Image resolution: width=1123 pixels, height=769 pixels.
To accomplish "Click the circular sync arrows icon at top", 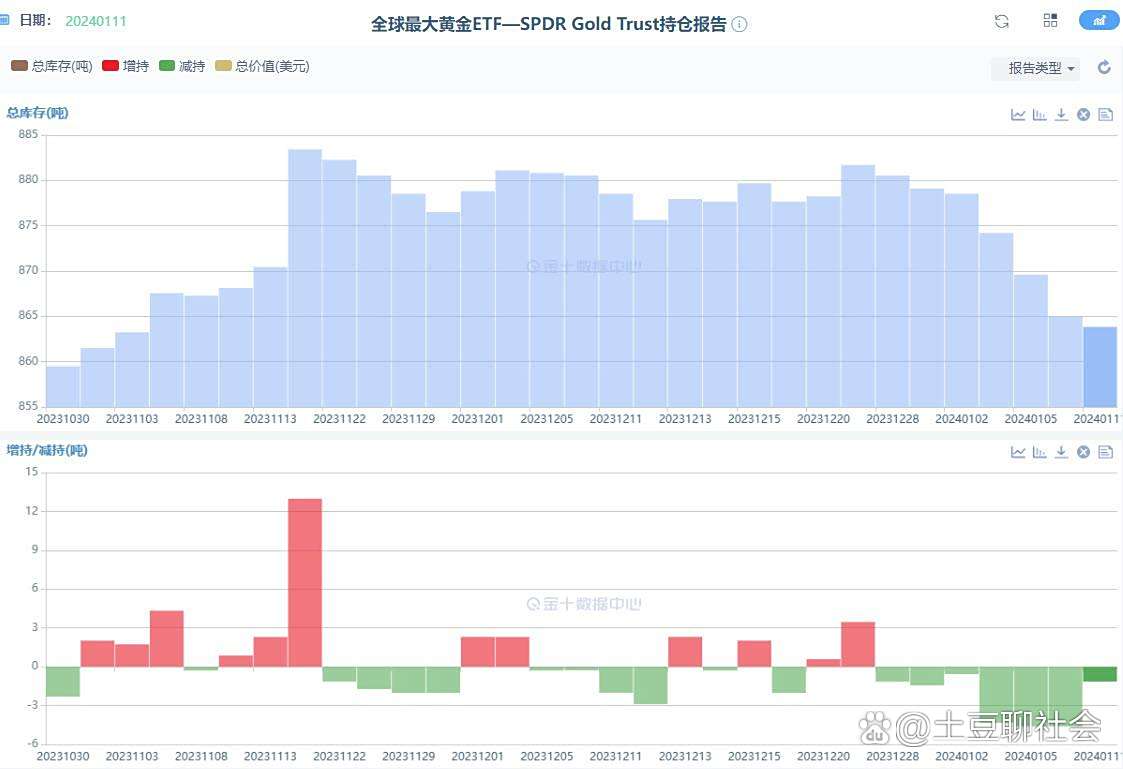I will coord(1002,21).
